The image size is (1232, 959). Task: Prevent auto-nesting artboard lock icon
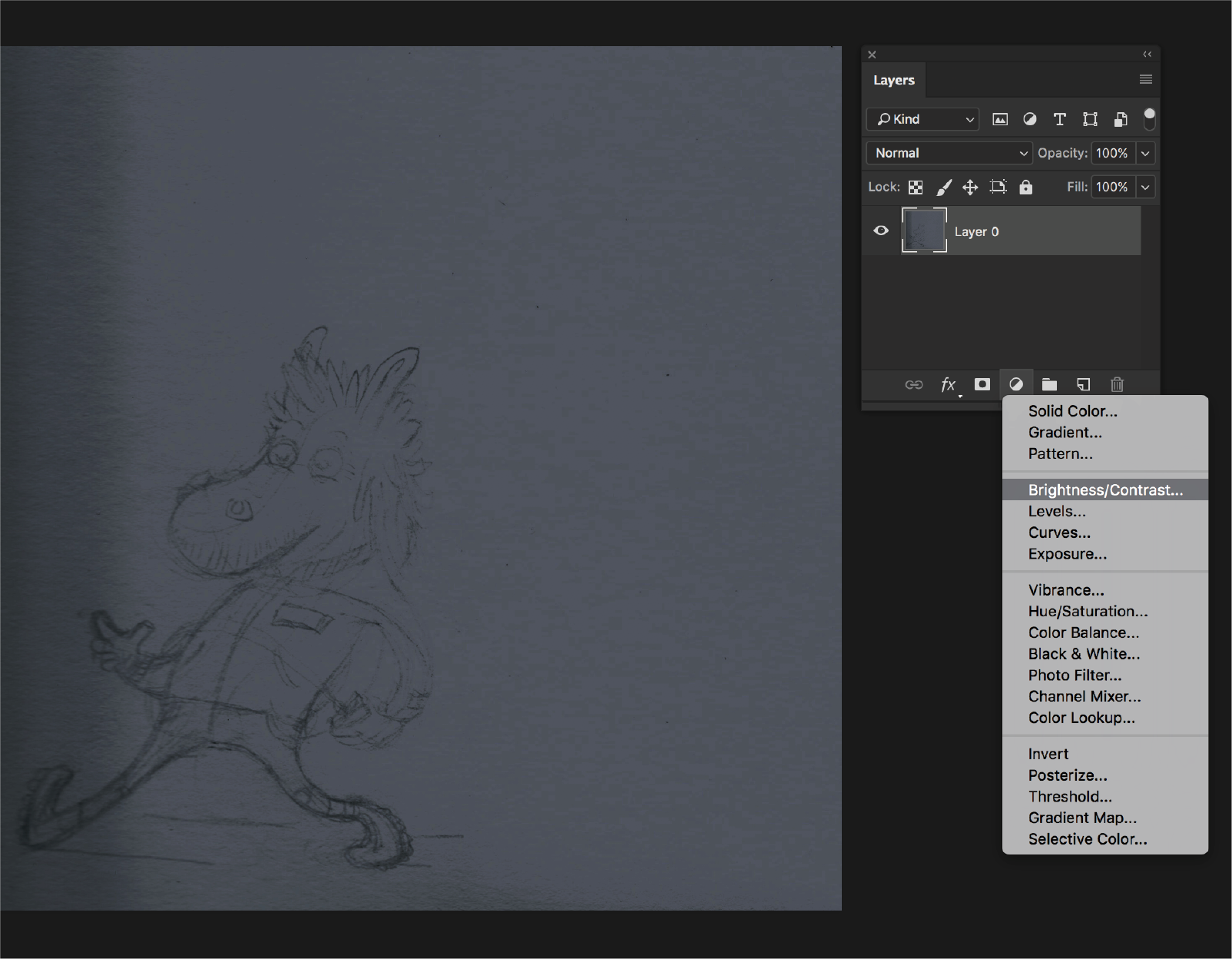point(998,187)
